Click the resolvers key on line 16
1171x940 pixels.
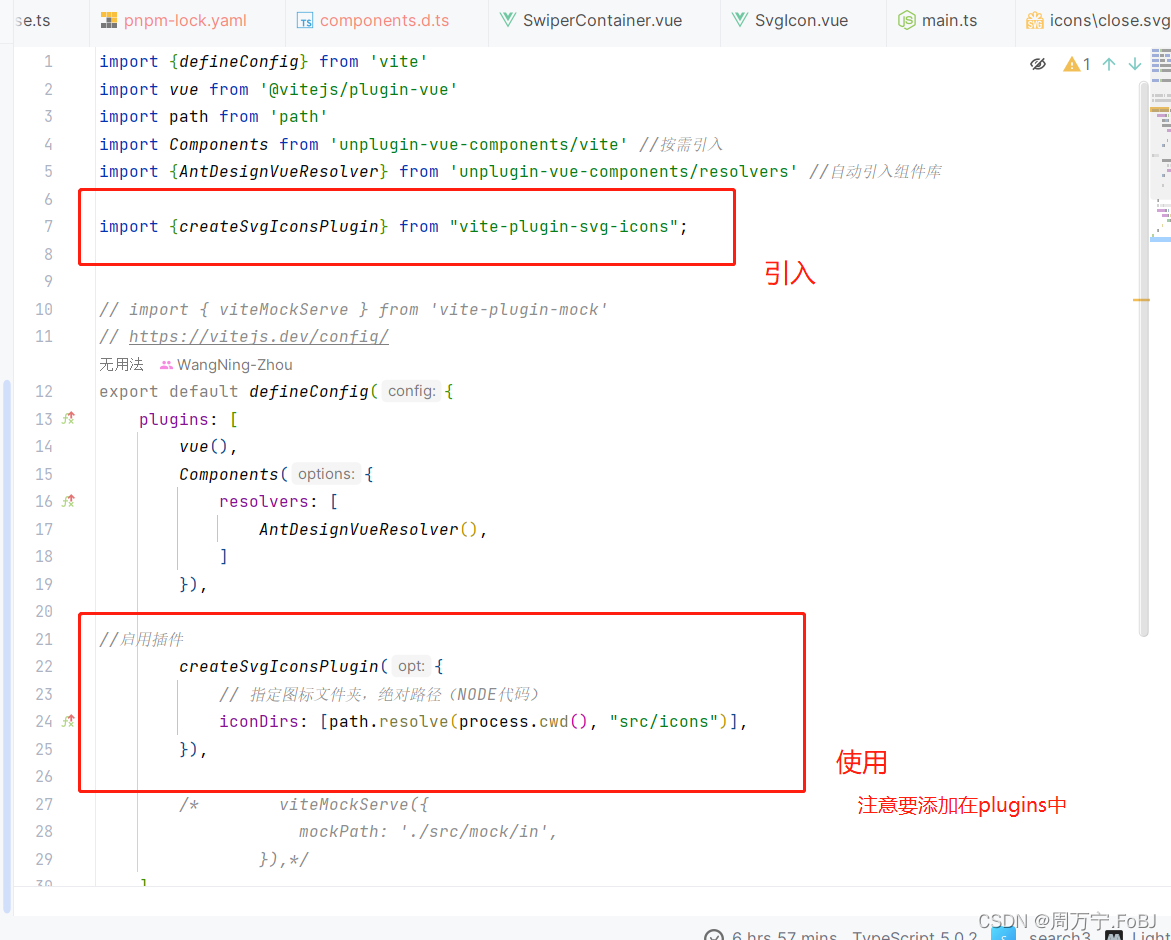click(264, 502)
